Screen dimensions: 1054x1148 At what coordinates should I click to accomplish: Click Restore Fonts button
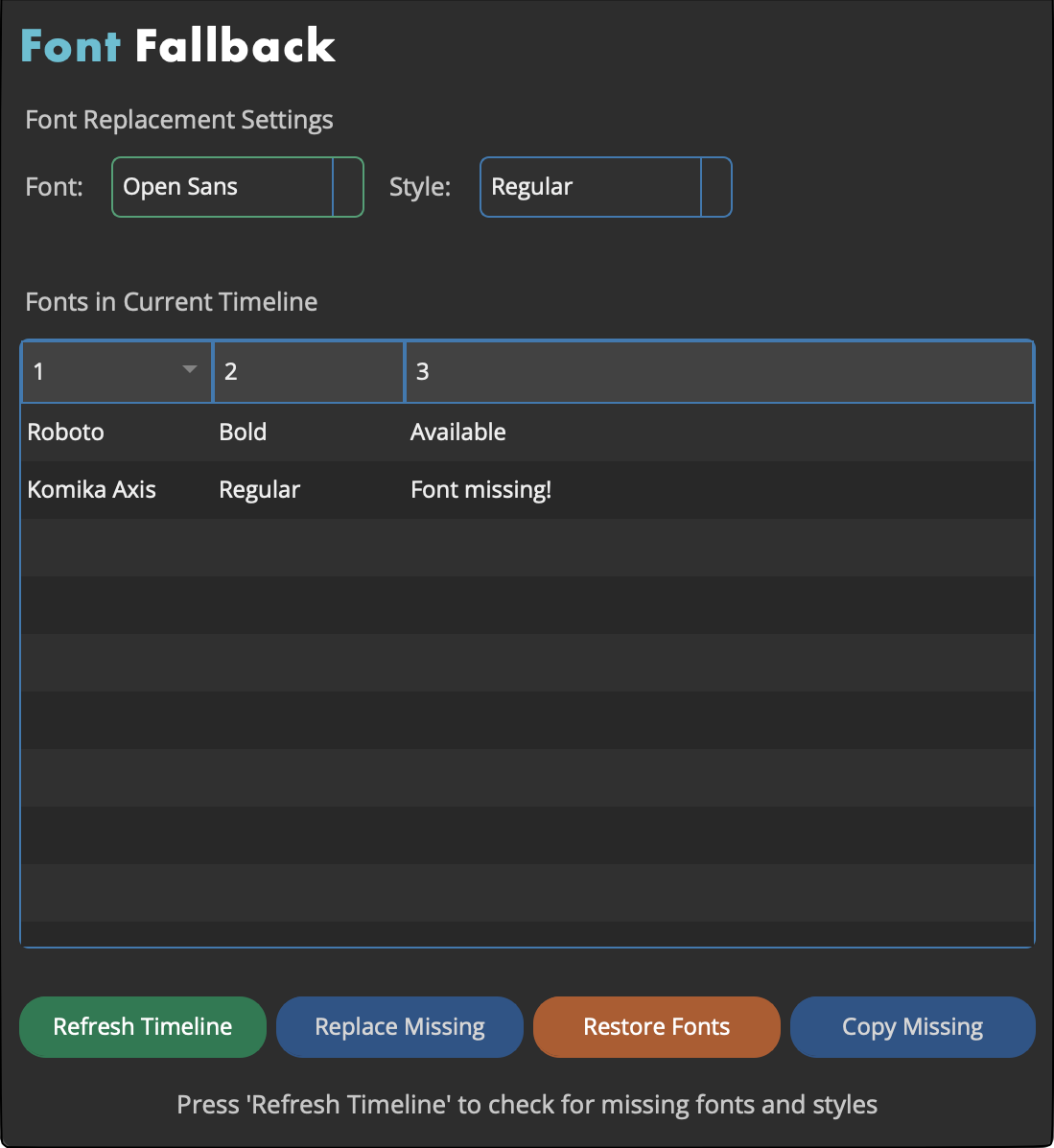(657, 1026)
